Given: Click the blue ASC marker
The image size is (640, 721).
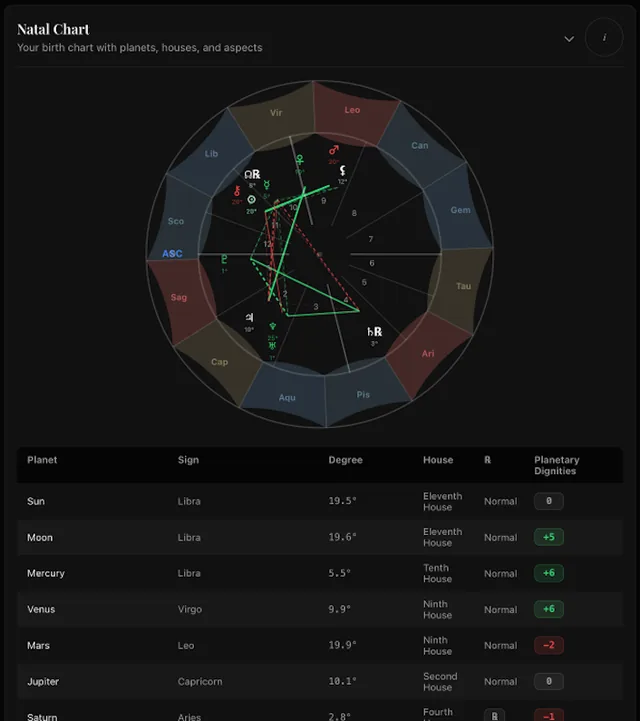Looking at the screenshot, I should [x=172, y=254].
